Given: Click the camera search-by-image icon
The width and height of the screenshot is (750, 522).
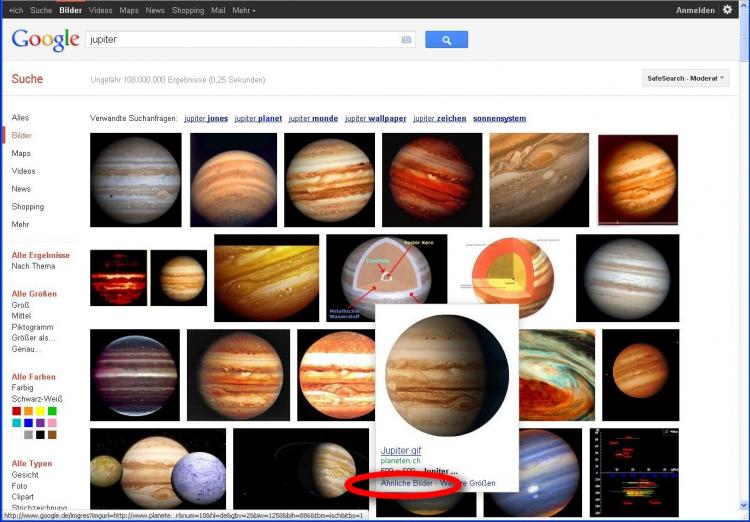Looking at the screenshot, I should [x=406, y=40].
